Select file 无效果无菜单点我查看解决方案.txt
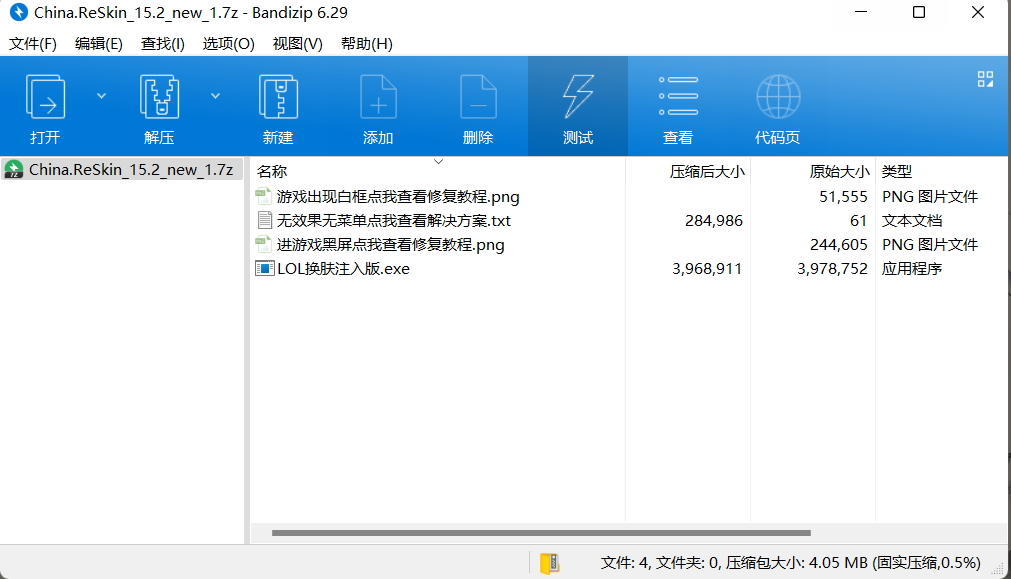 pos(393,221)
